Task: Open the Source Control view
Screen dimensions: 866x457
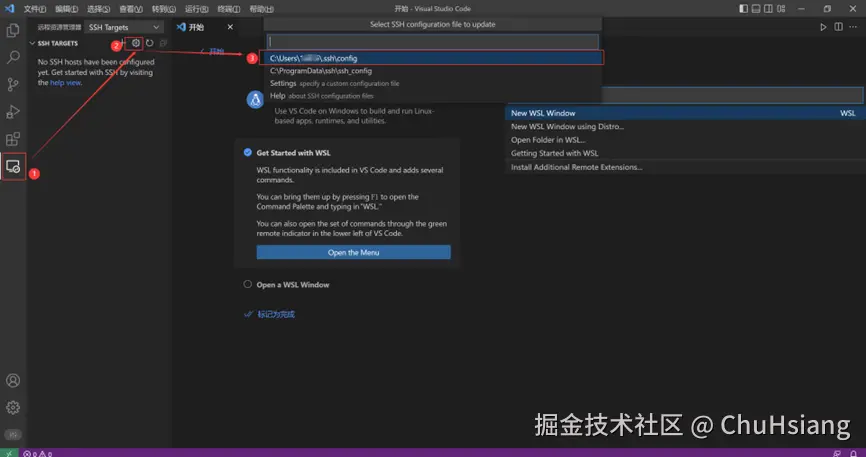Action: pos(13,84)
